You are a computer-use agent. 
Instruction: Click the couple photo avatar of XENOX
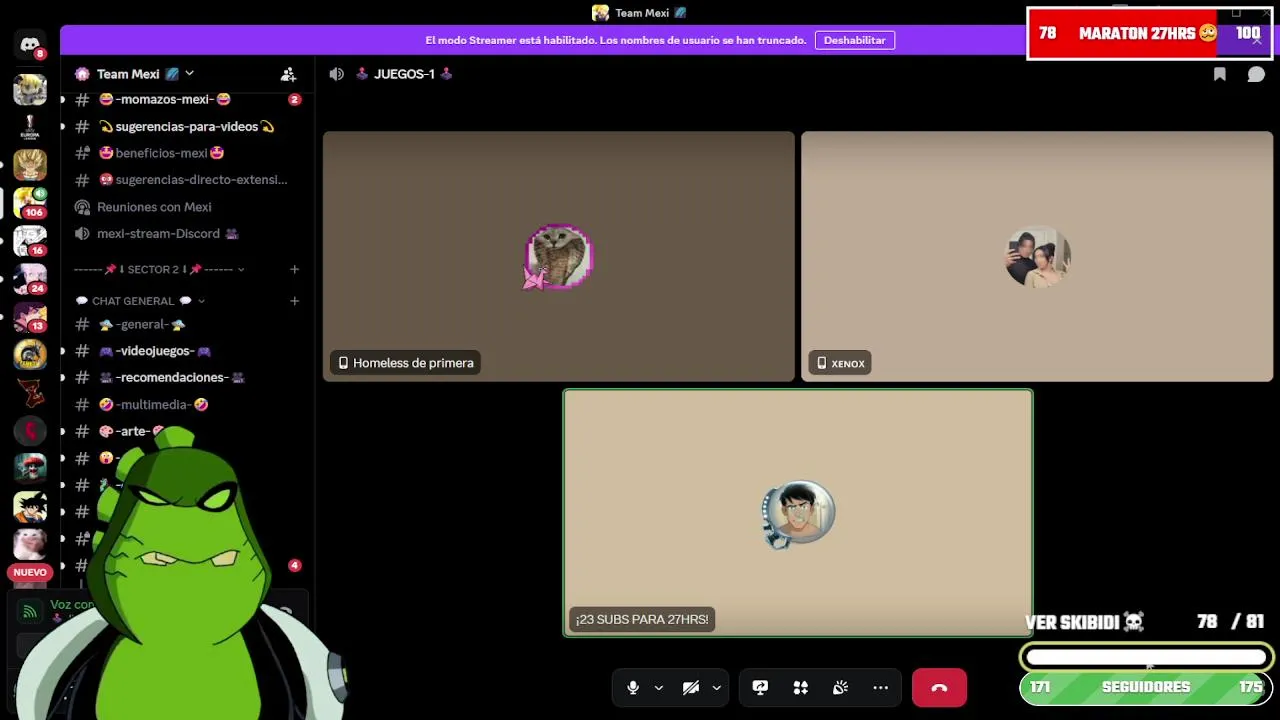(x=1038, y=257)
